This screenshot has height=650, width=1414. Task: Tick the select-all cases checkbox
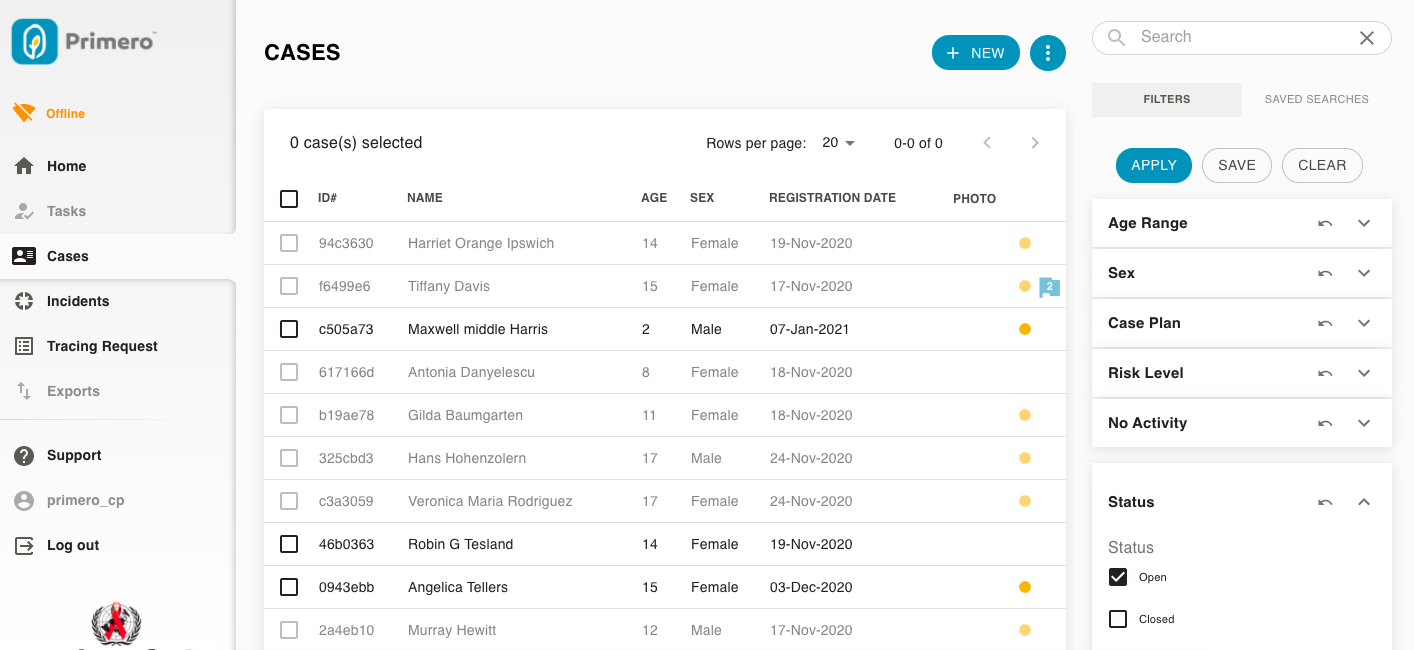click(x=289, y=199)
